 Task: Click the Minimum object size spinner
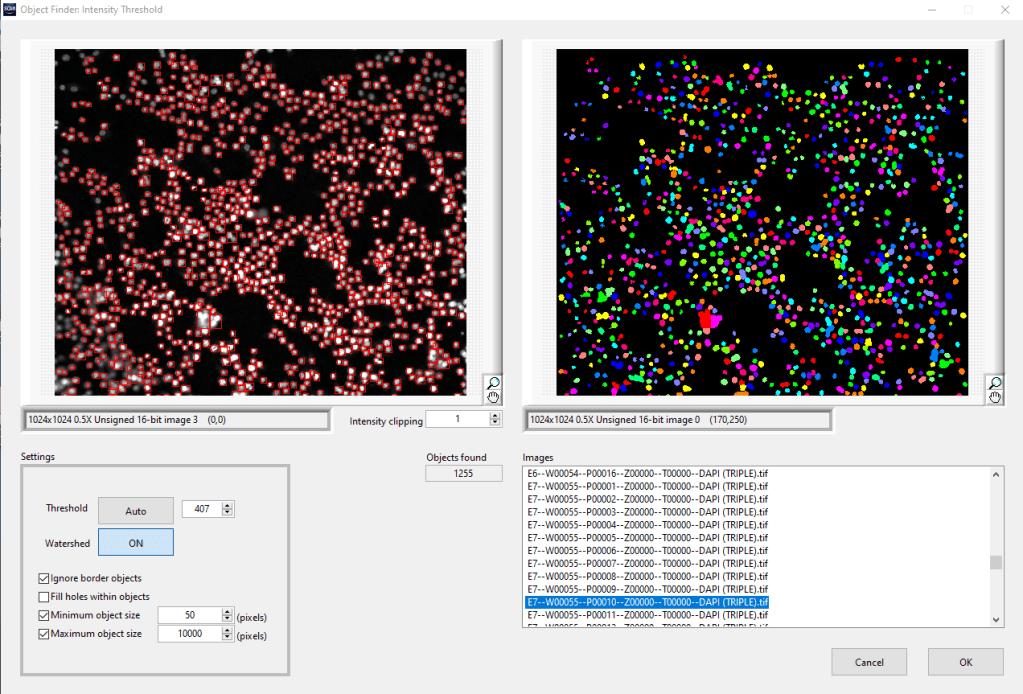tap(227, 616)
